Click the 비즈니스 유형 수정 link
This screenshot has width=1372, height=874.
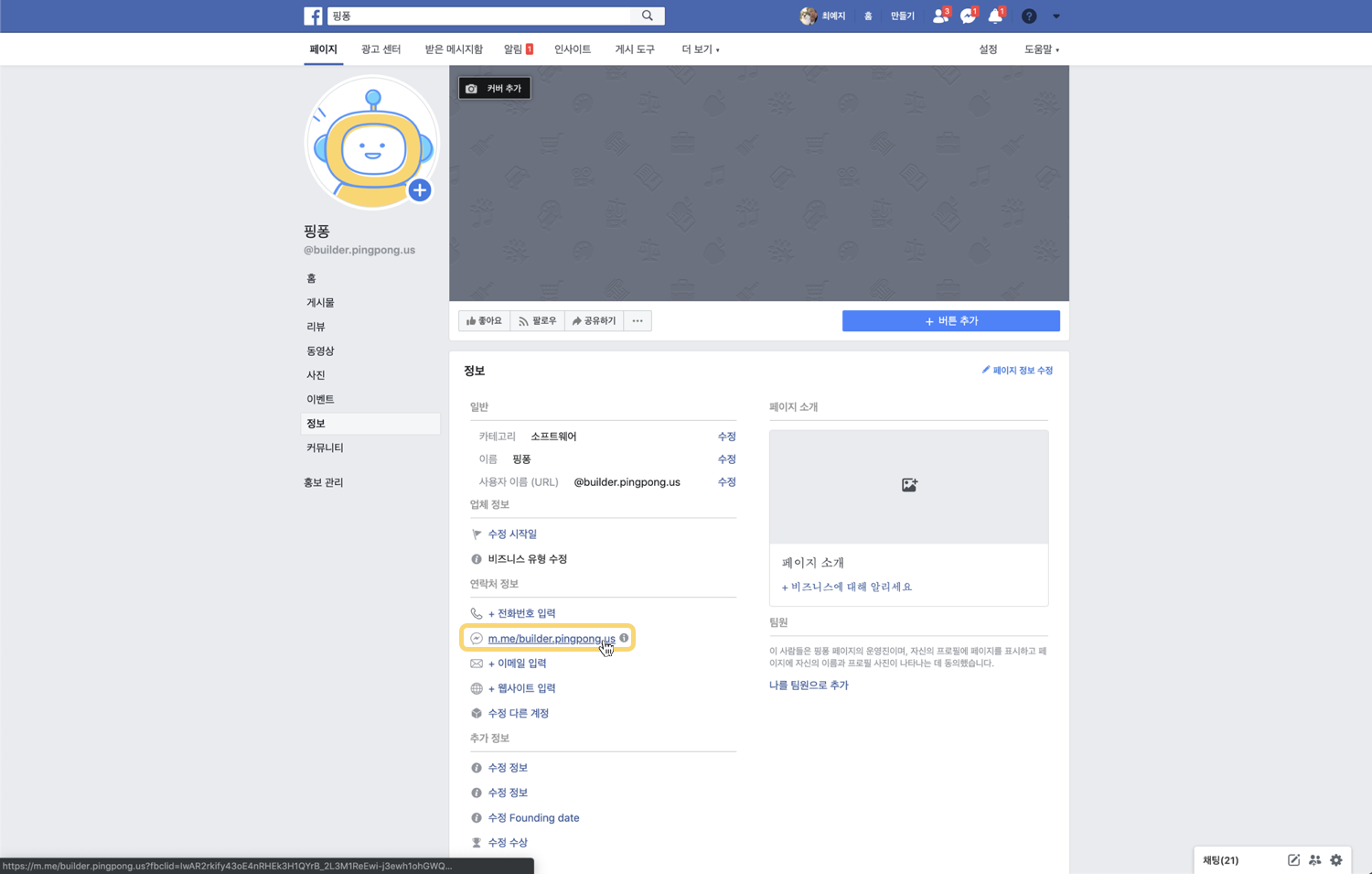[x=528, y=559]
